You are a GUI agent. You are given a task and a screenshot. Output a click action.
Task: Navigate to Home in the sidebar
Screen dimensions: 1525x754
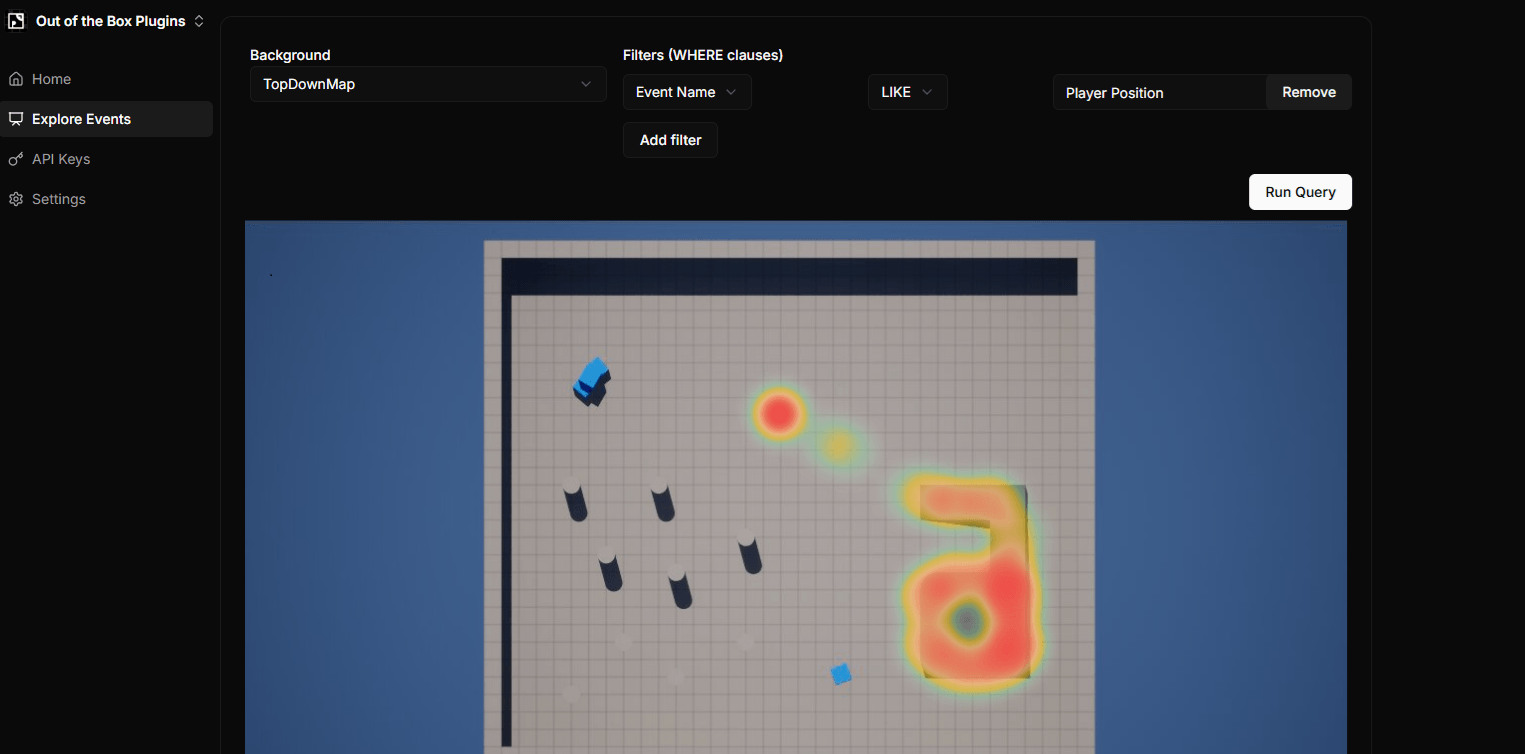pyautogui.click(x=51, y=78)
